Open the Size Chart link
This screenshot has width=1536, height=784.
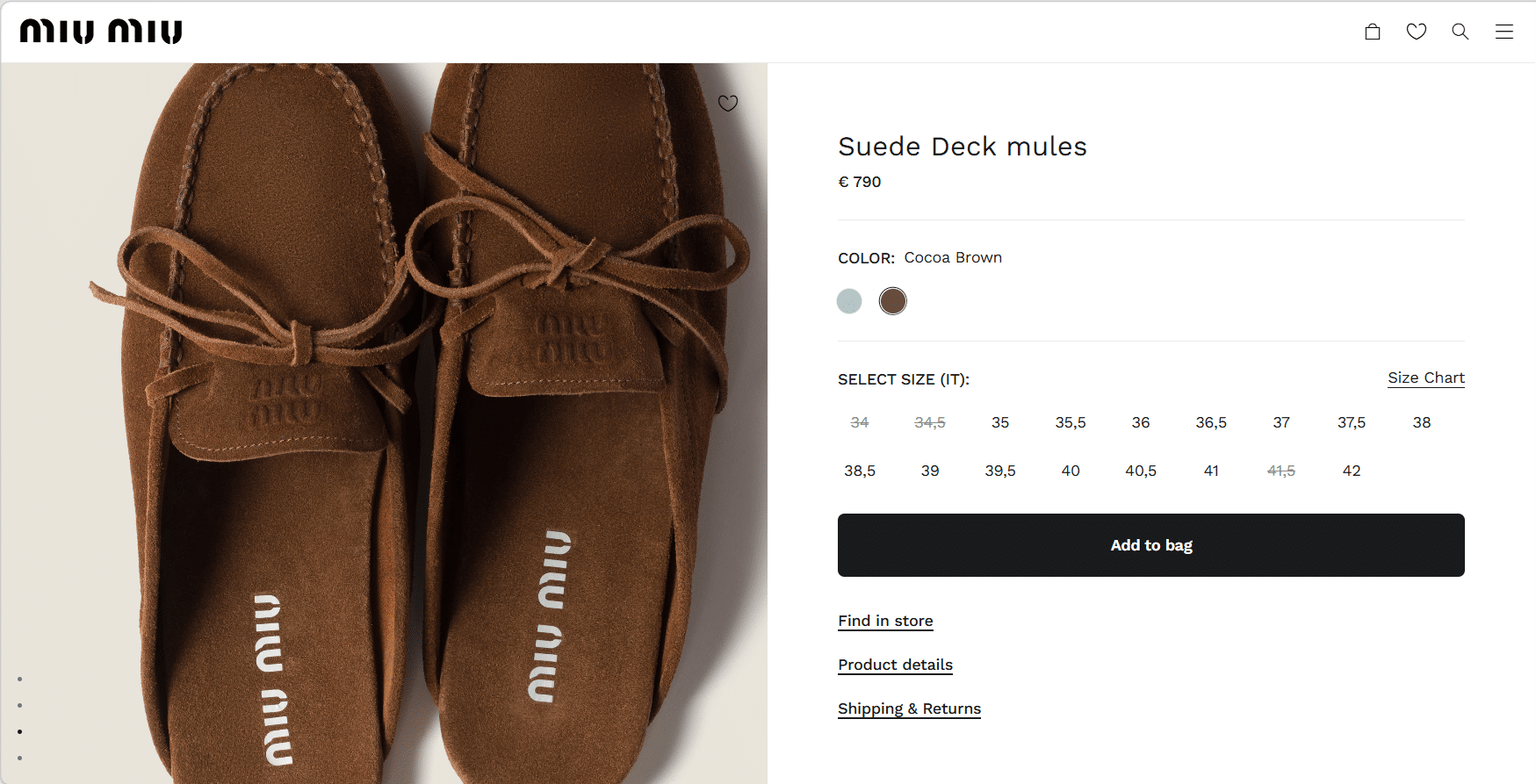(1425, 378)
